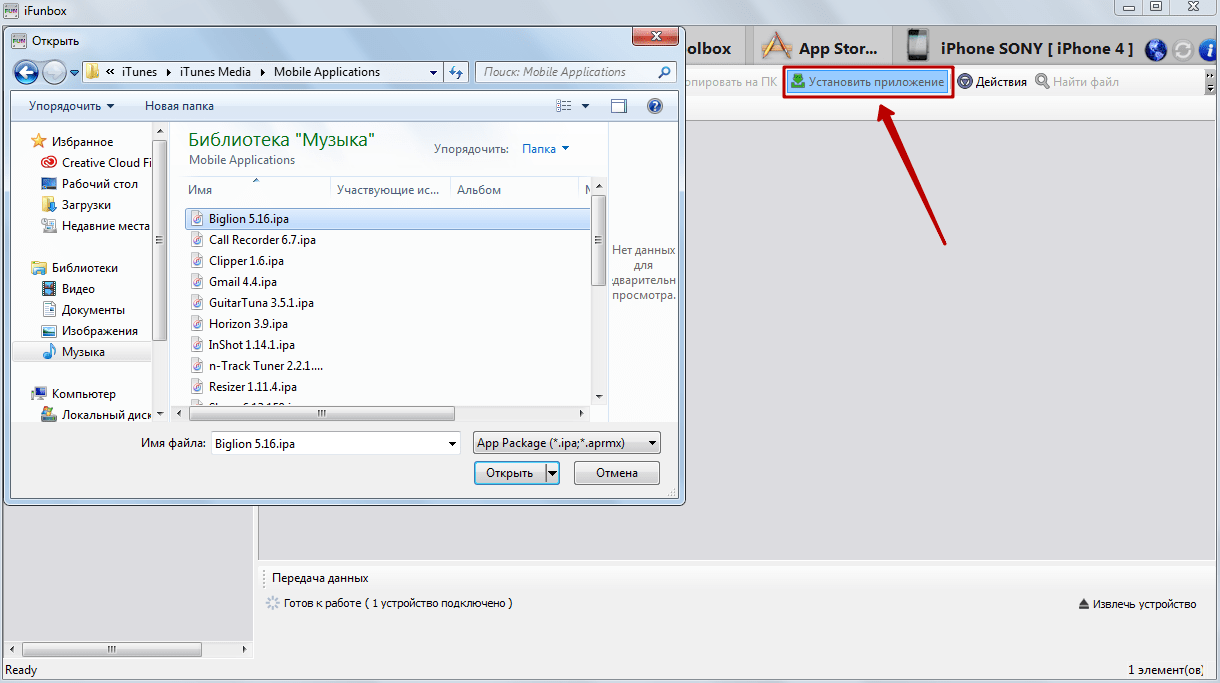Open the Actions (Действия) menu
The width and height of the screenshot is (1220, 683).
(992, 82)
